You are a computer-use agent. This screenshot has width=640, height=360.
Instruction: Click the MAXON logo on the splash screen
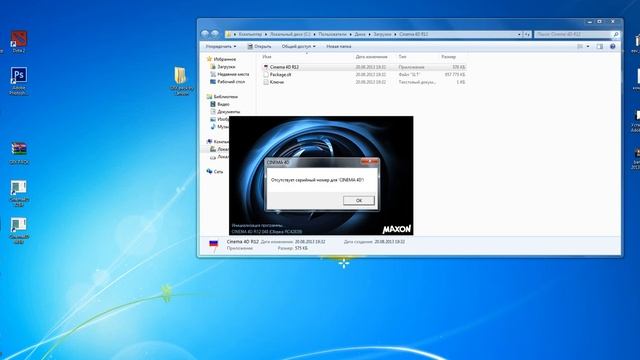point(396,229)
